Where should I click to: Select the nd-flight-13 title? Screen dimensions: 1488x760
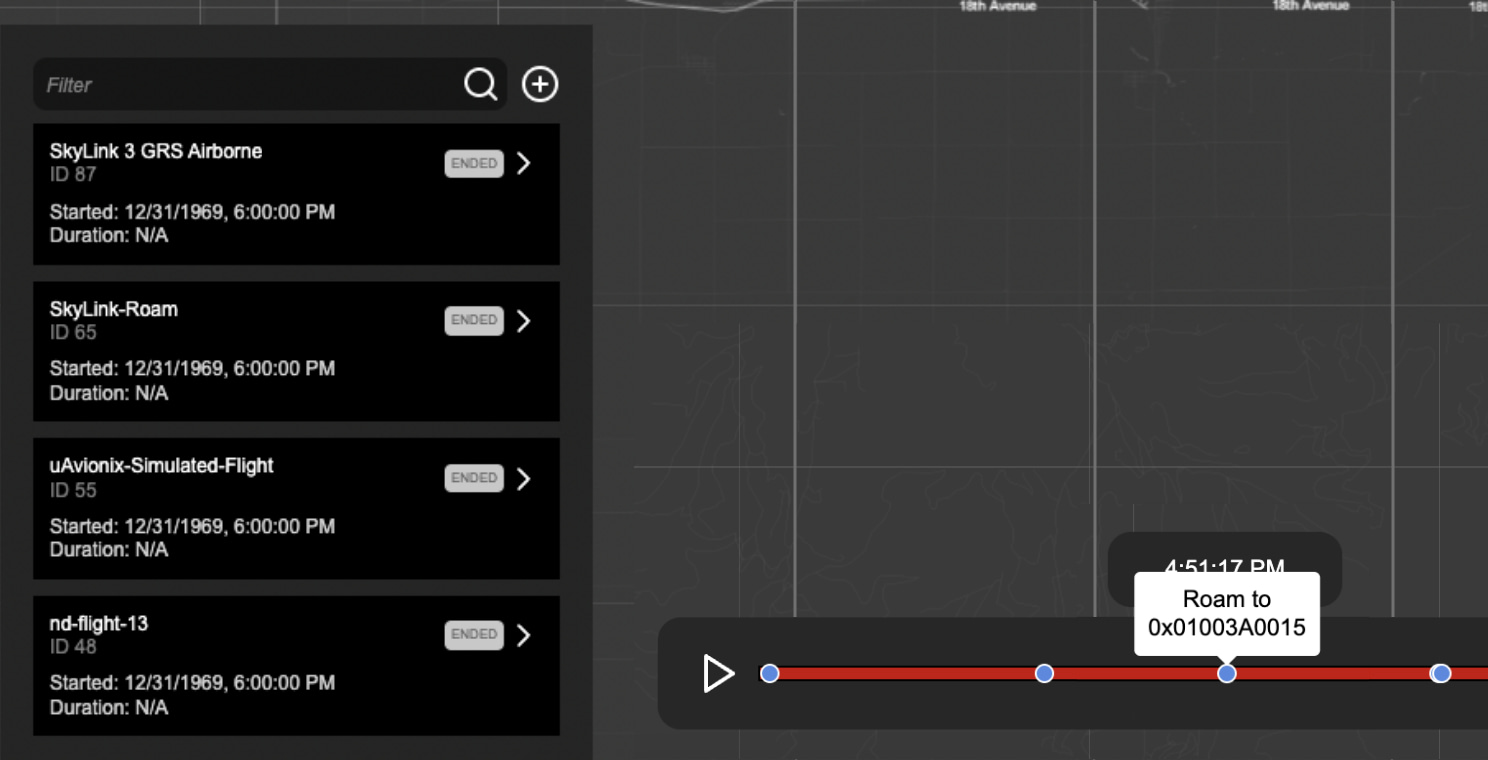(x=99, y=624)
